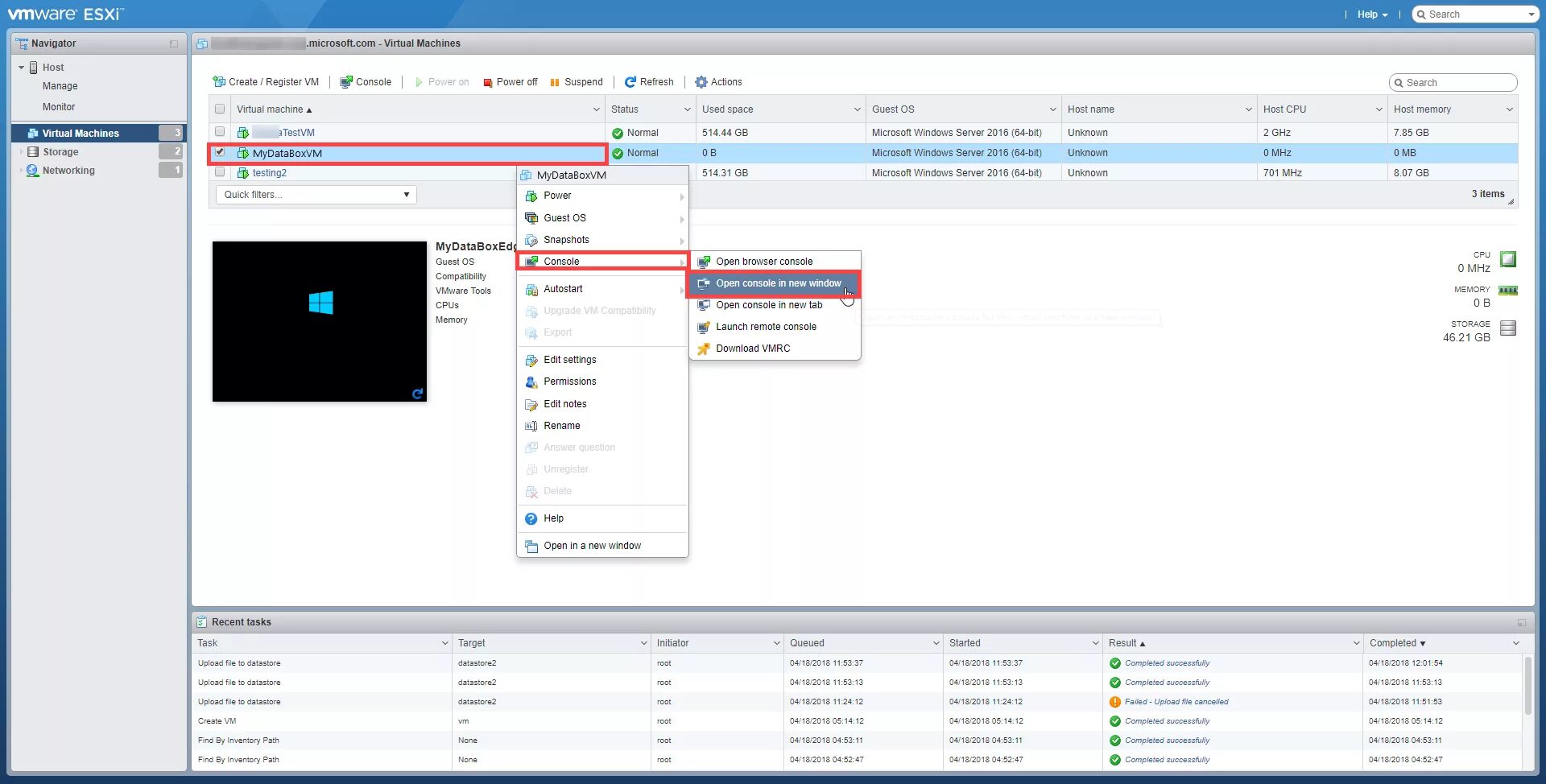Click the Edit settings icon in context menu
Screen dimensions: 1546x784
[x=531, y=360]
